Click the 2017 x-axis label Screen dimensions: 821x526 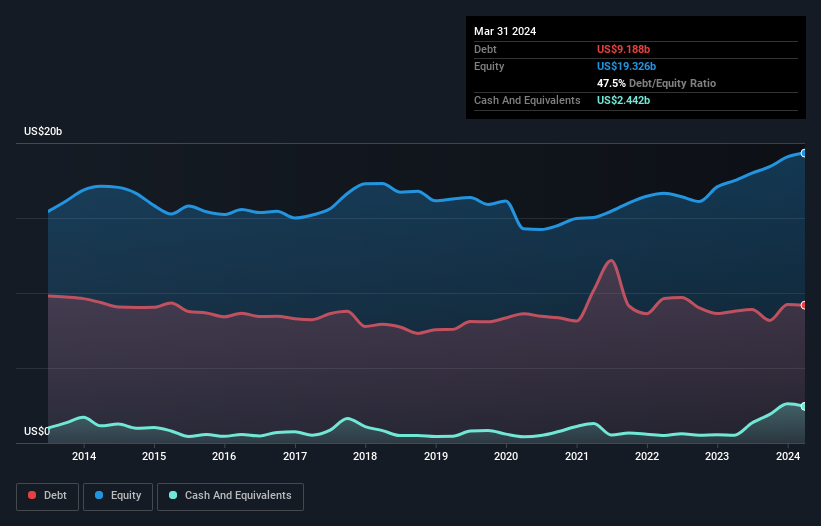(295, 456)
